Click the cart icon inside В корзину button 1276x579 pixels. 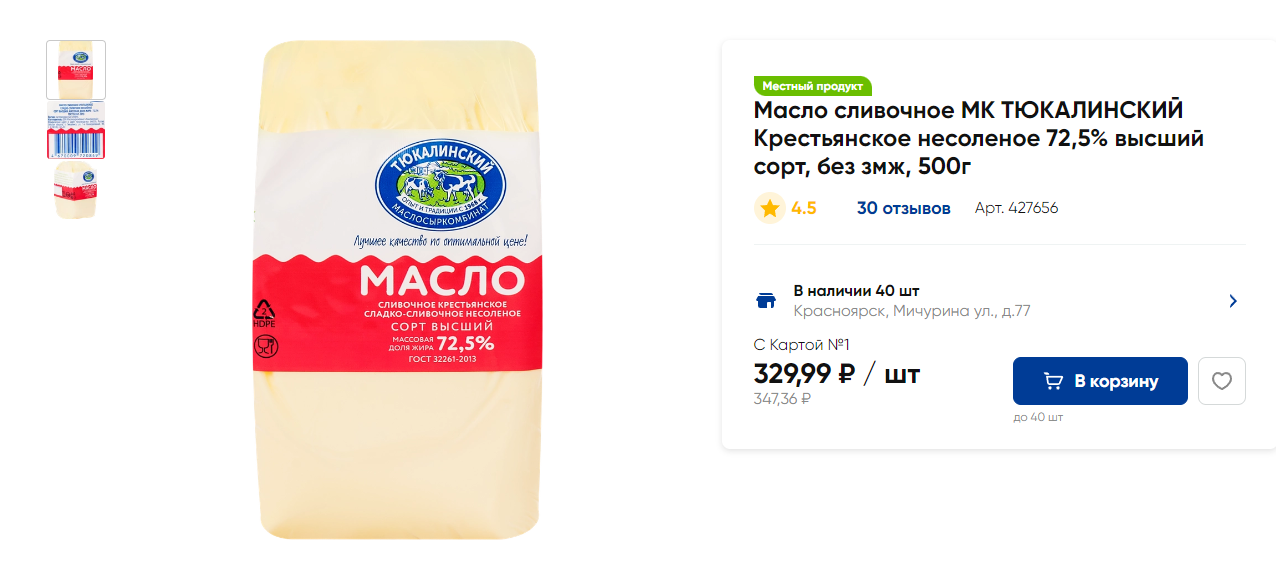pos(1053,381)
